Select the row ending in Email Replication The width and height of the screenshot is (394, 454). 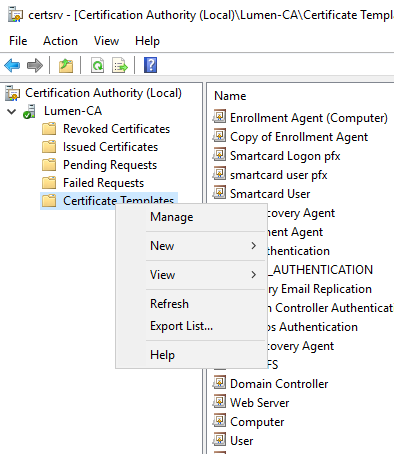(x=319, y=289)
